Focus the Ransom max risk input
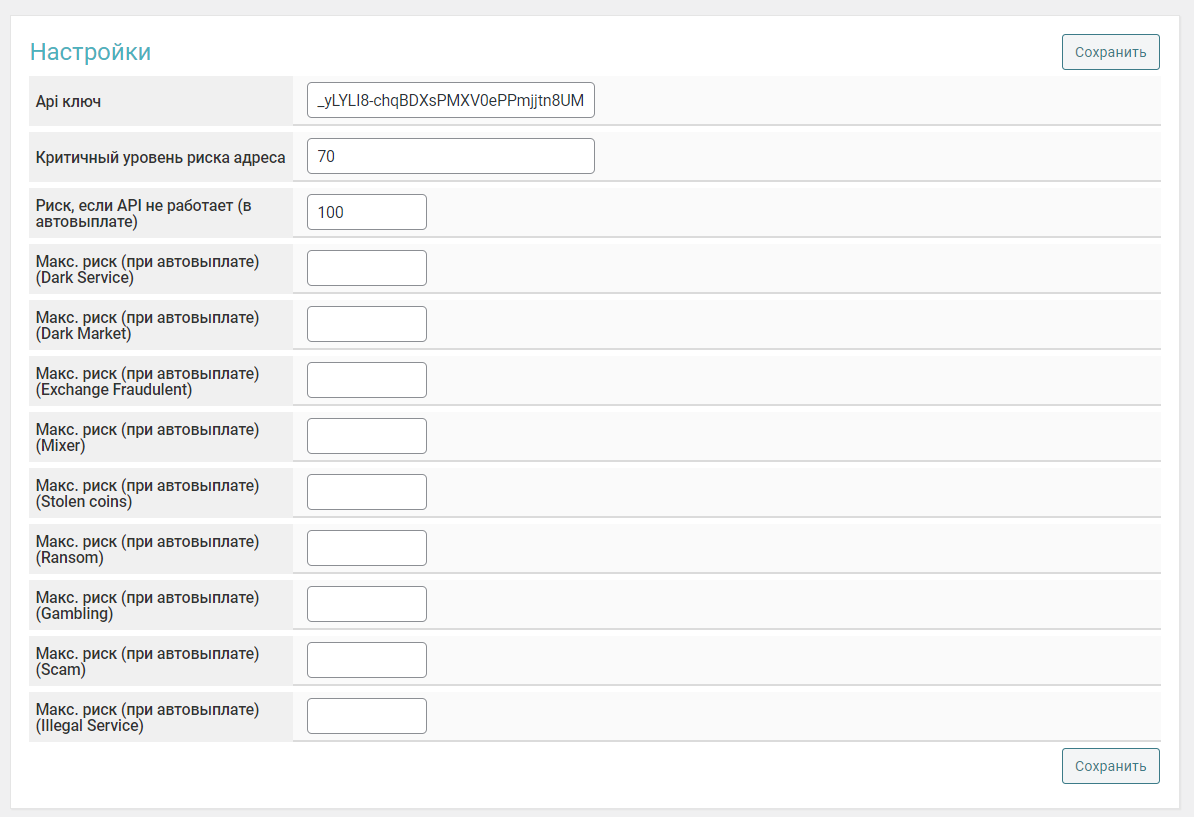The height and width of the screenshot is (817, 1194). tap(366, 548)
